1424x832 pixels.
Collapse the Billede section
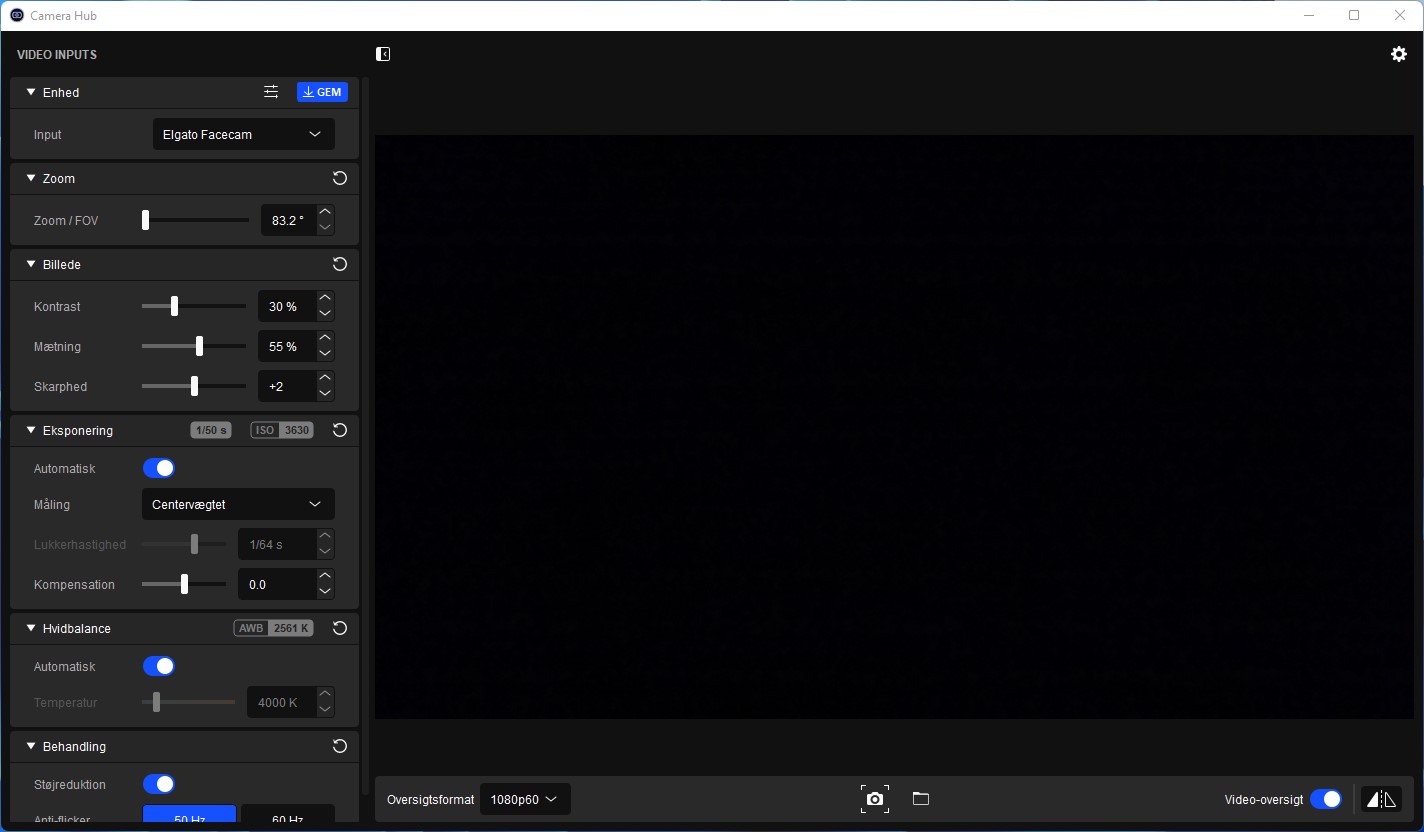(x=31, y=264)
